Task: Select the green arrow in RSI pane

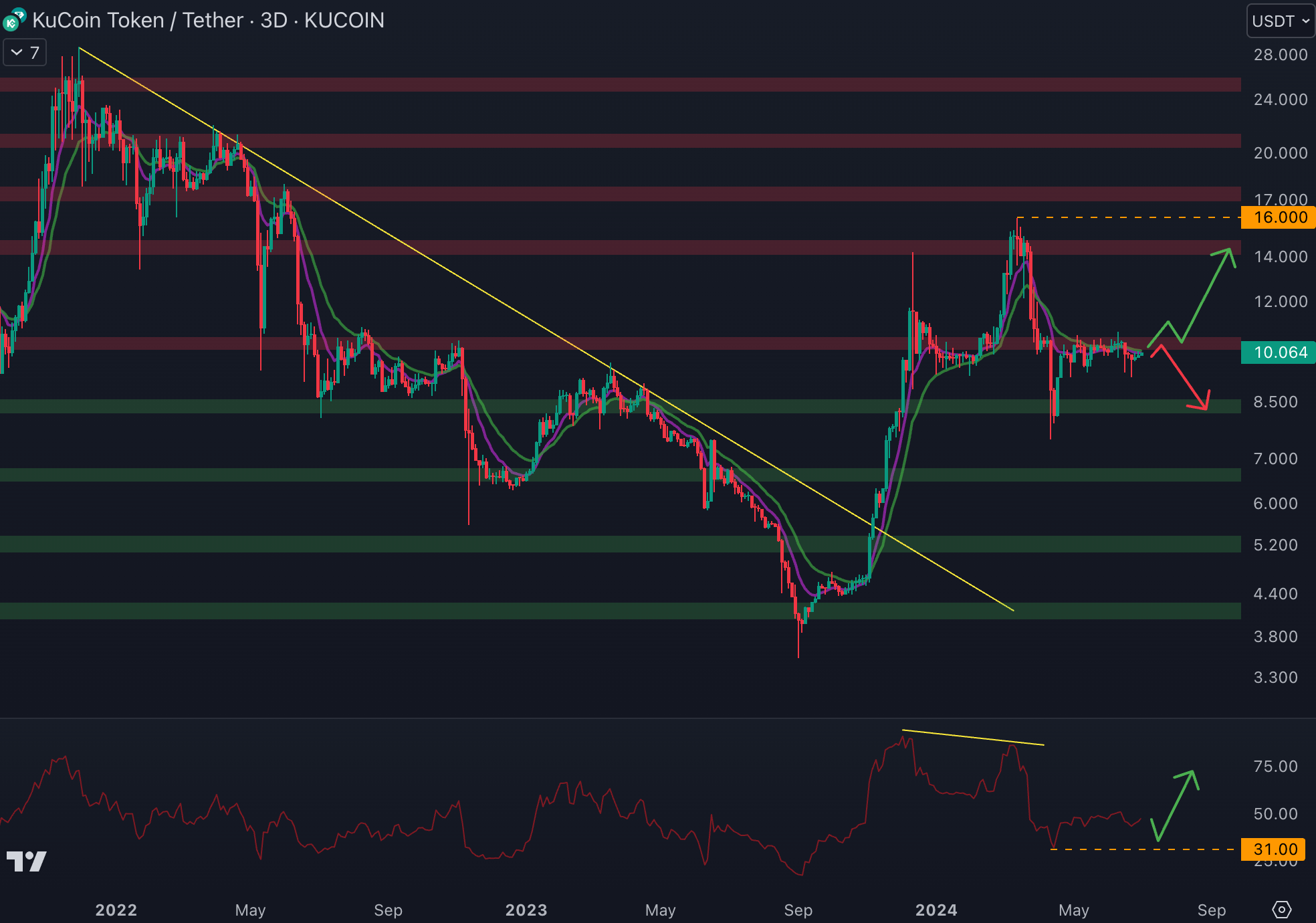Action: (1176, 806)
